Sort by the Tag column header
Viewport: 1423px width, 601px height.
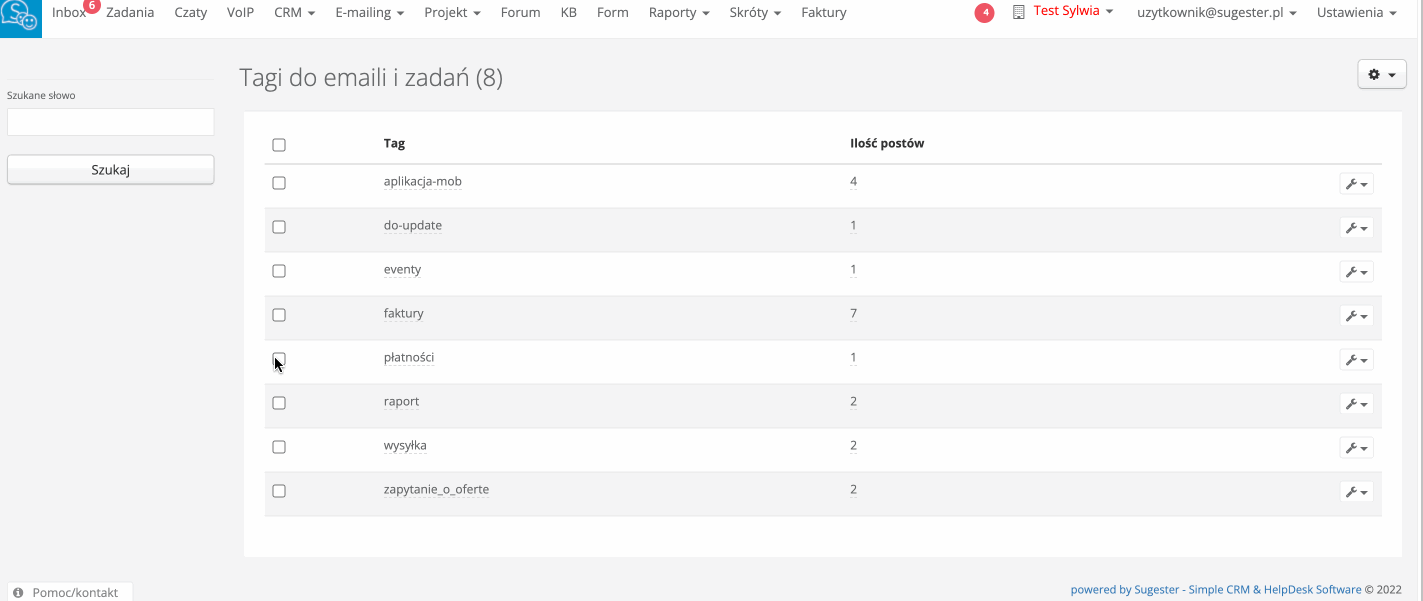coord(395,144)
